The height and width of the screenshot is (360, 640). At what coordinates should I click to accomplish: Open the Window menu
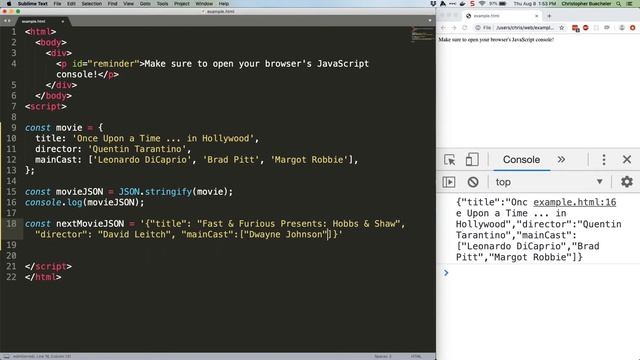tap(204, 3)
